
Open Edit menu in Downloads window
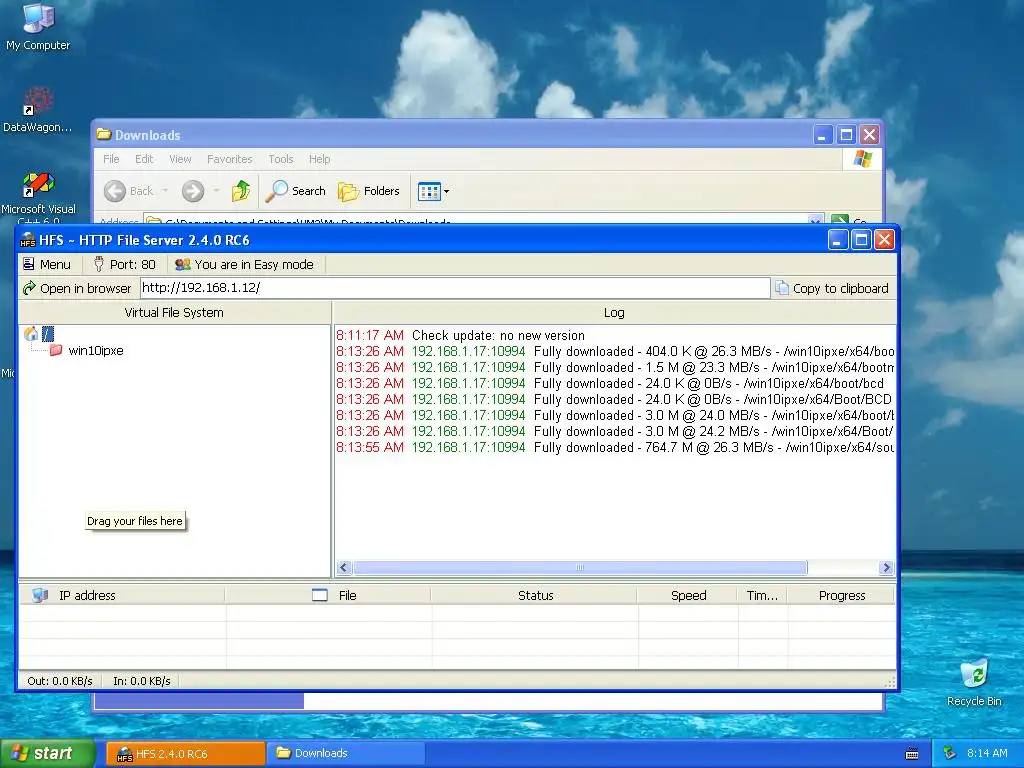click(x=144, y=159)
